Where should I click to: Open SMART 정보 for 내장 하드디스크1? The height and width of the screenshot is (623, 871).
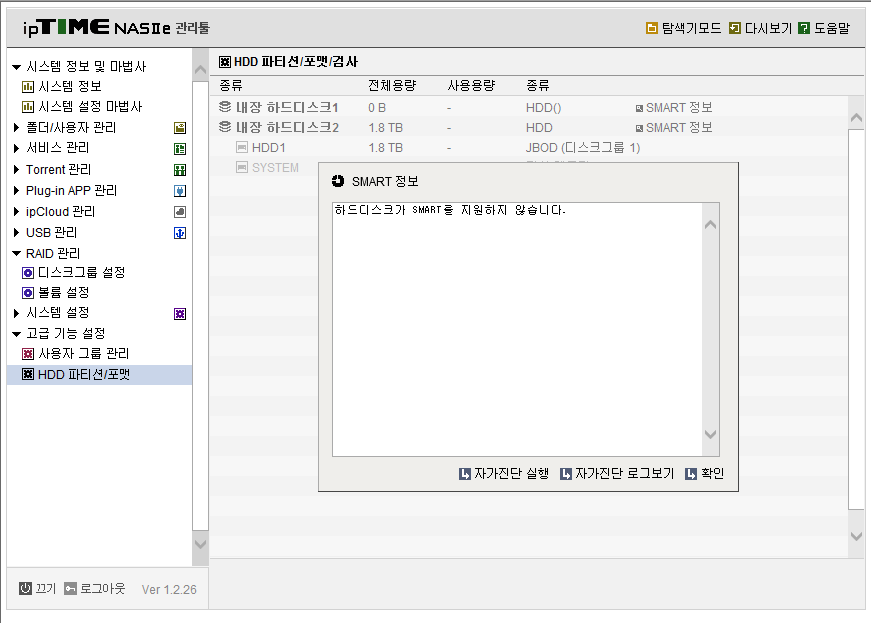(x=674, y=108)
